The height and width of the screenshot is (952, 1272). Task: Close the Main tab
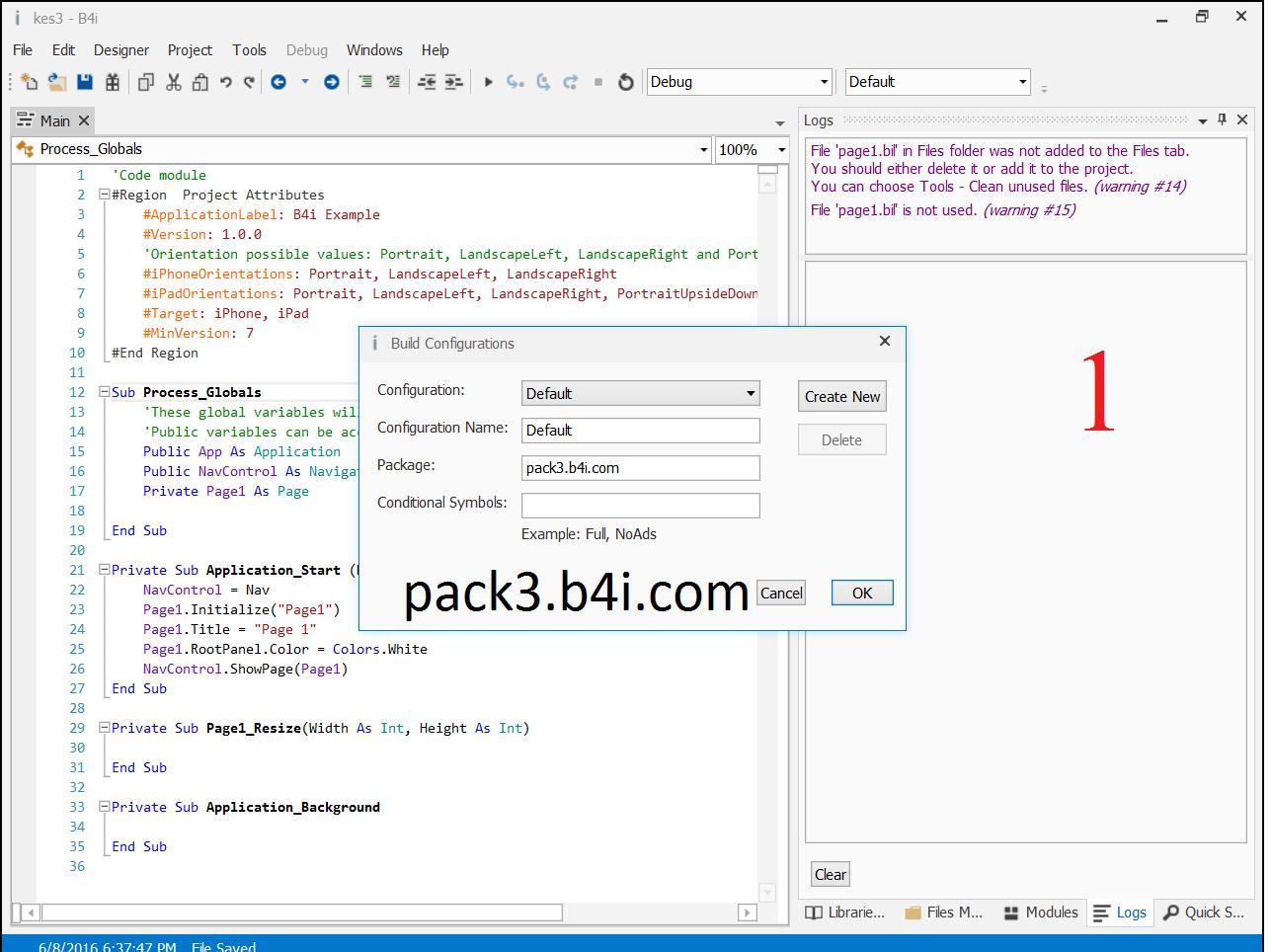(84, 120)
